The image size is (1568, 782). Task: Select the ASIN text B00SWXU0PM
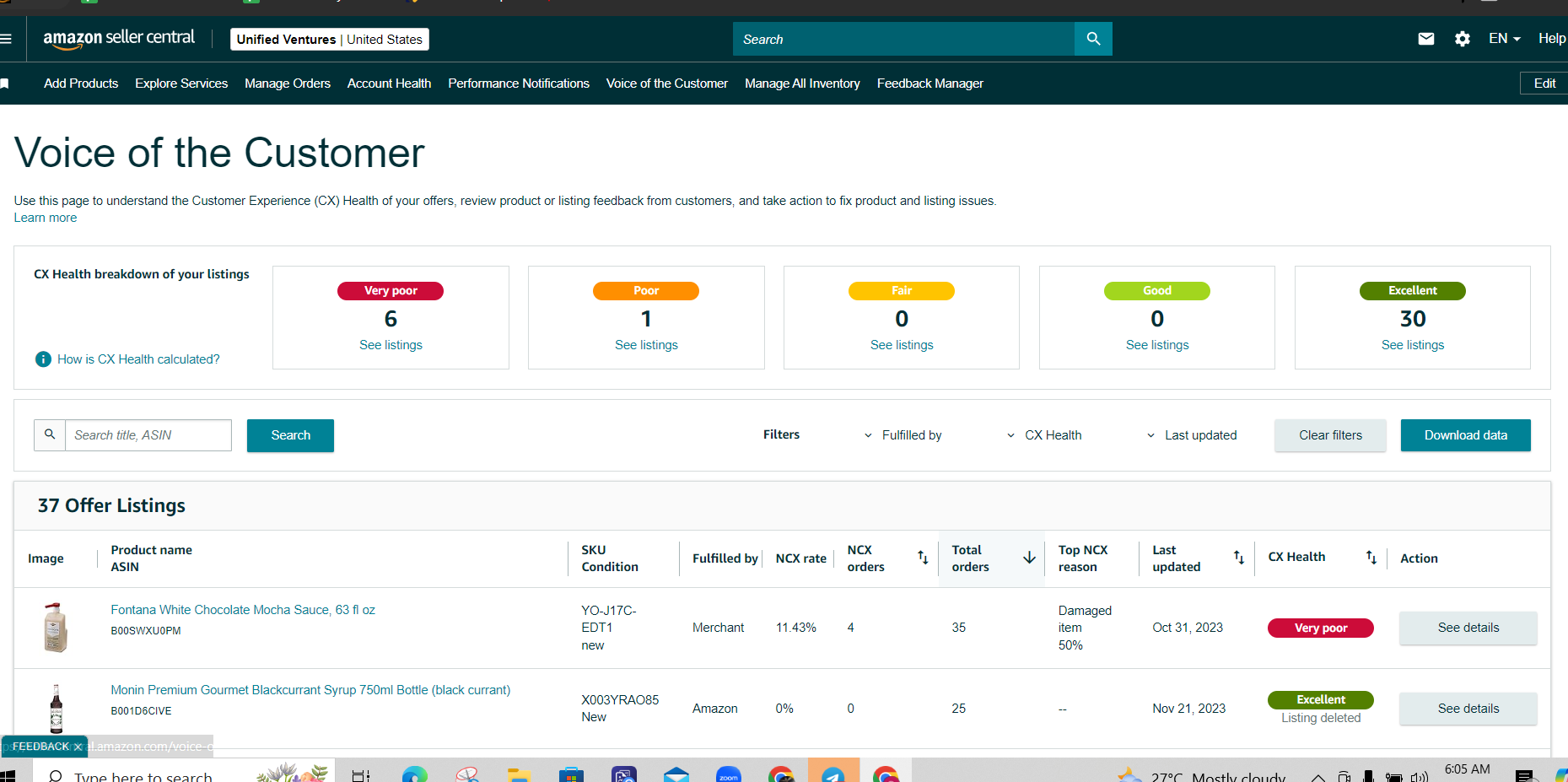click(146, 631)
